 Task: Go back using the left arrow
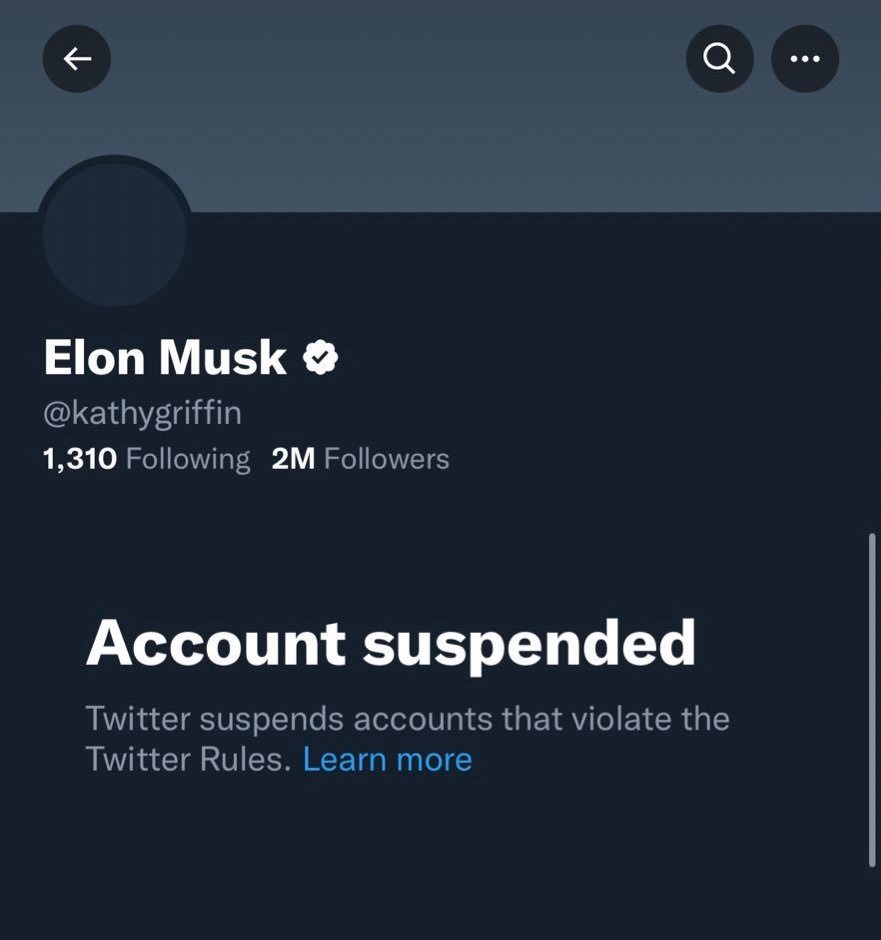(77, 59)
